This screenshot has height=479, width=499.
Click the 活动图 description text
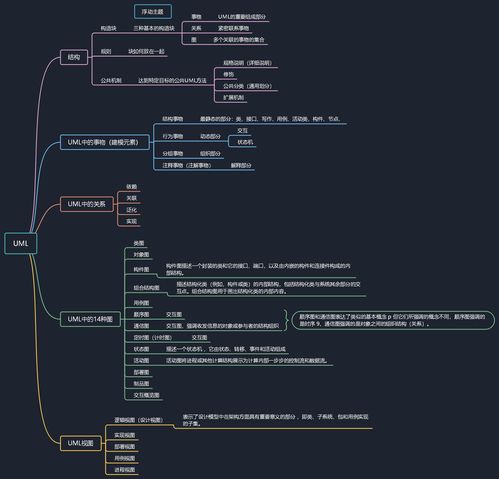click(x=247, y=361)
